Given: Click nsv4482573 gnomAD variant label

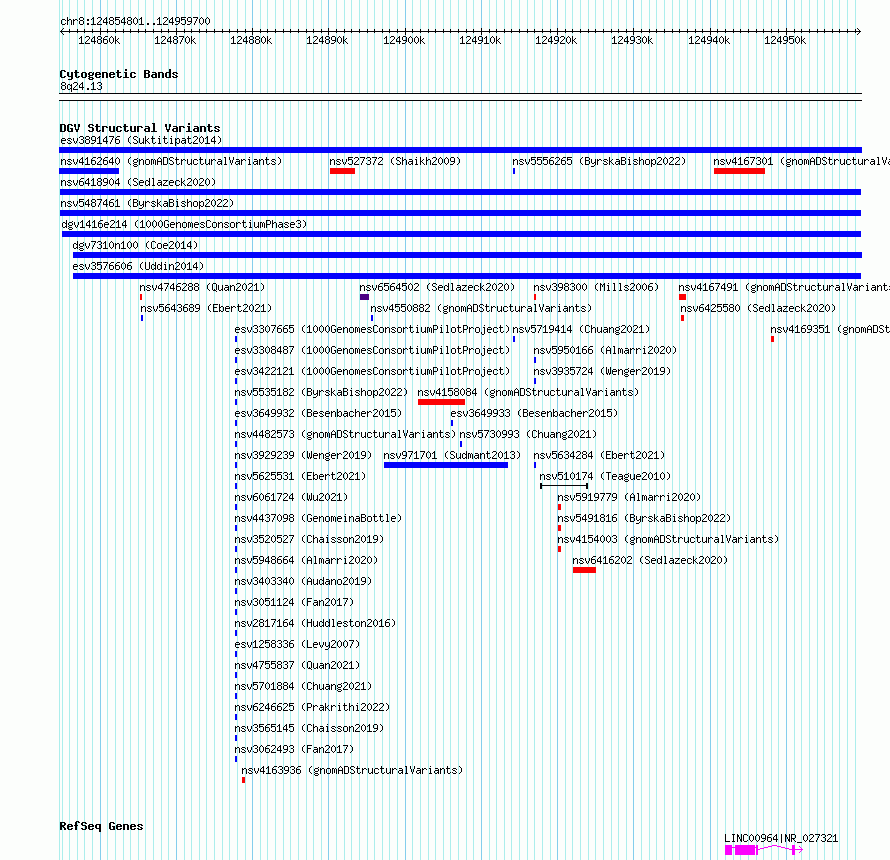Looking at the screenshot, I should pyautogui.click(x=345, y=434).
